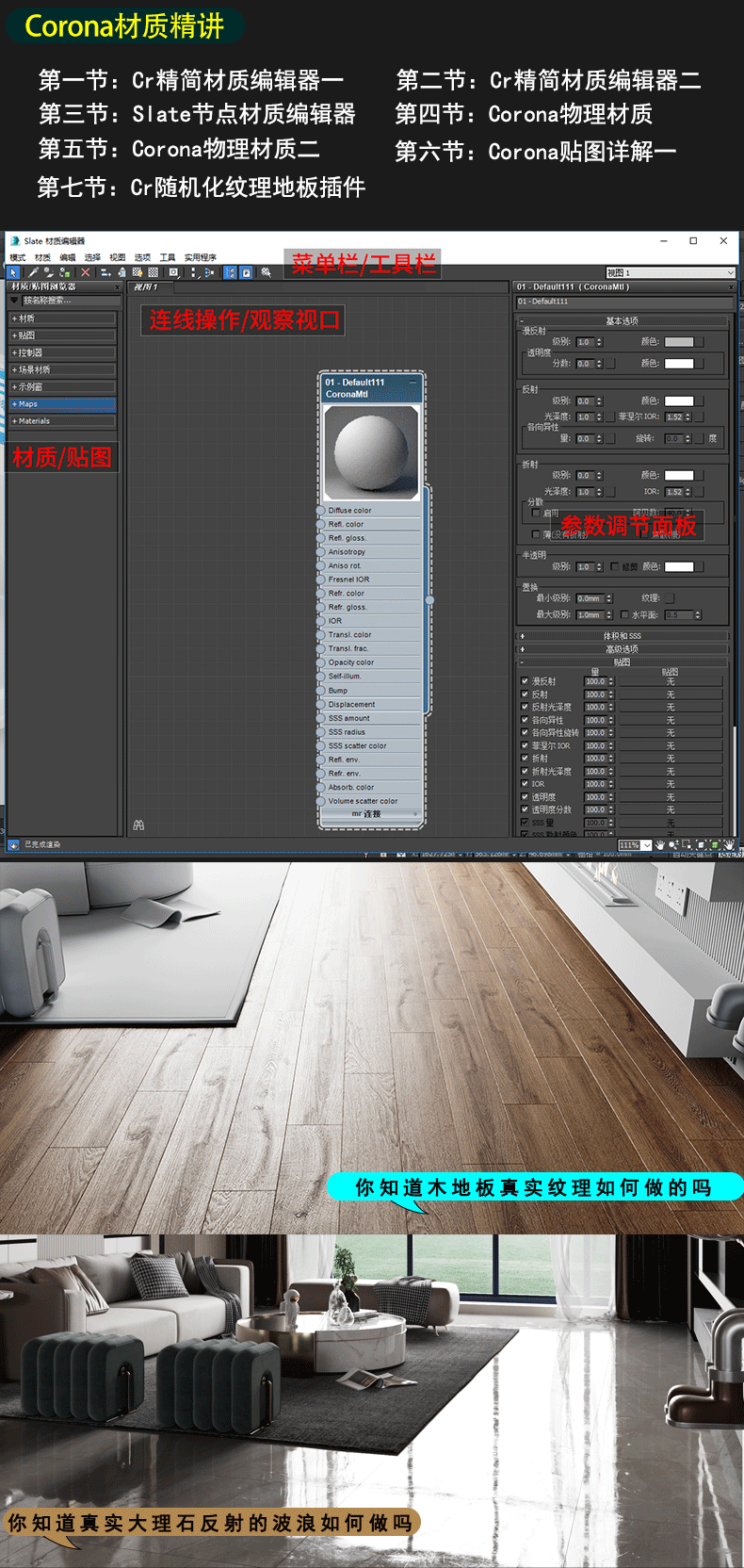The height and width of the screenshot is (1568, 744).
Task: Toggle 折射光泽度 map checkbox
Action: [525, 771]
